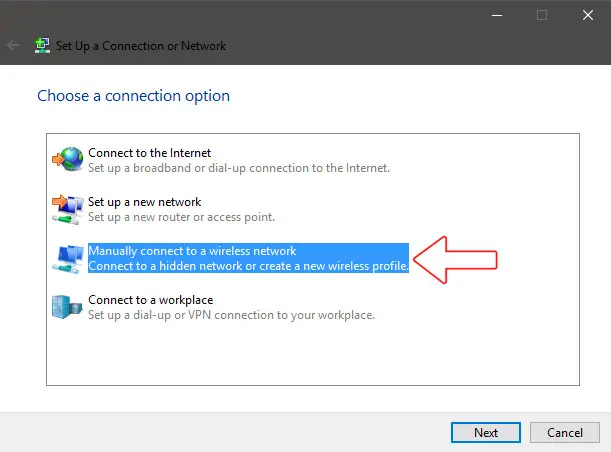
Task: Click the wireless network computers icon
Action: click(x=68, y=258)
